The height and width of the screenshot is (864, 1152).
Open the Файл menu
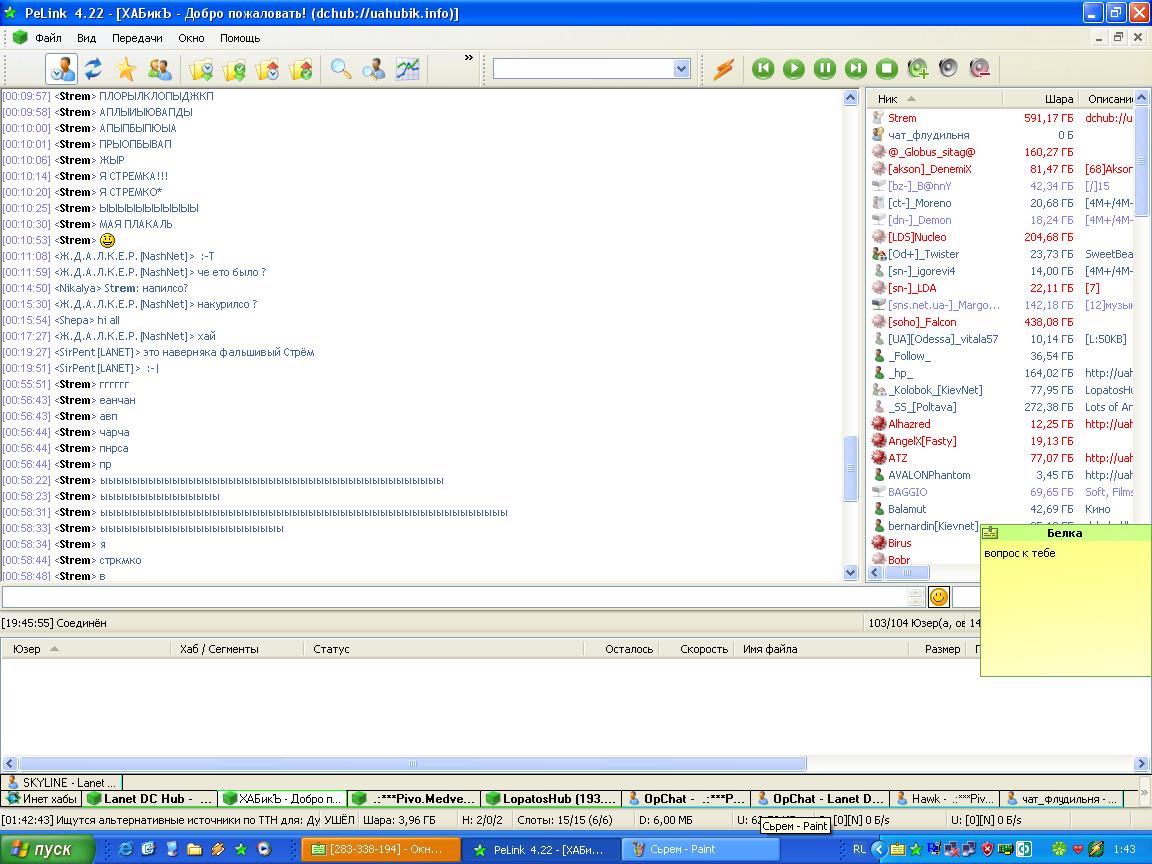tap(48, 38)
